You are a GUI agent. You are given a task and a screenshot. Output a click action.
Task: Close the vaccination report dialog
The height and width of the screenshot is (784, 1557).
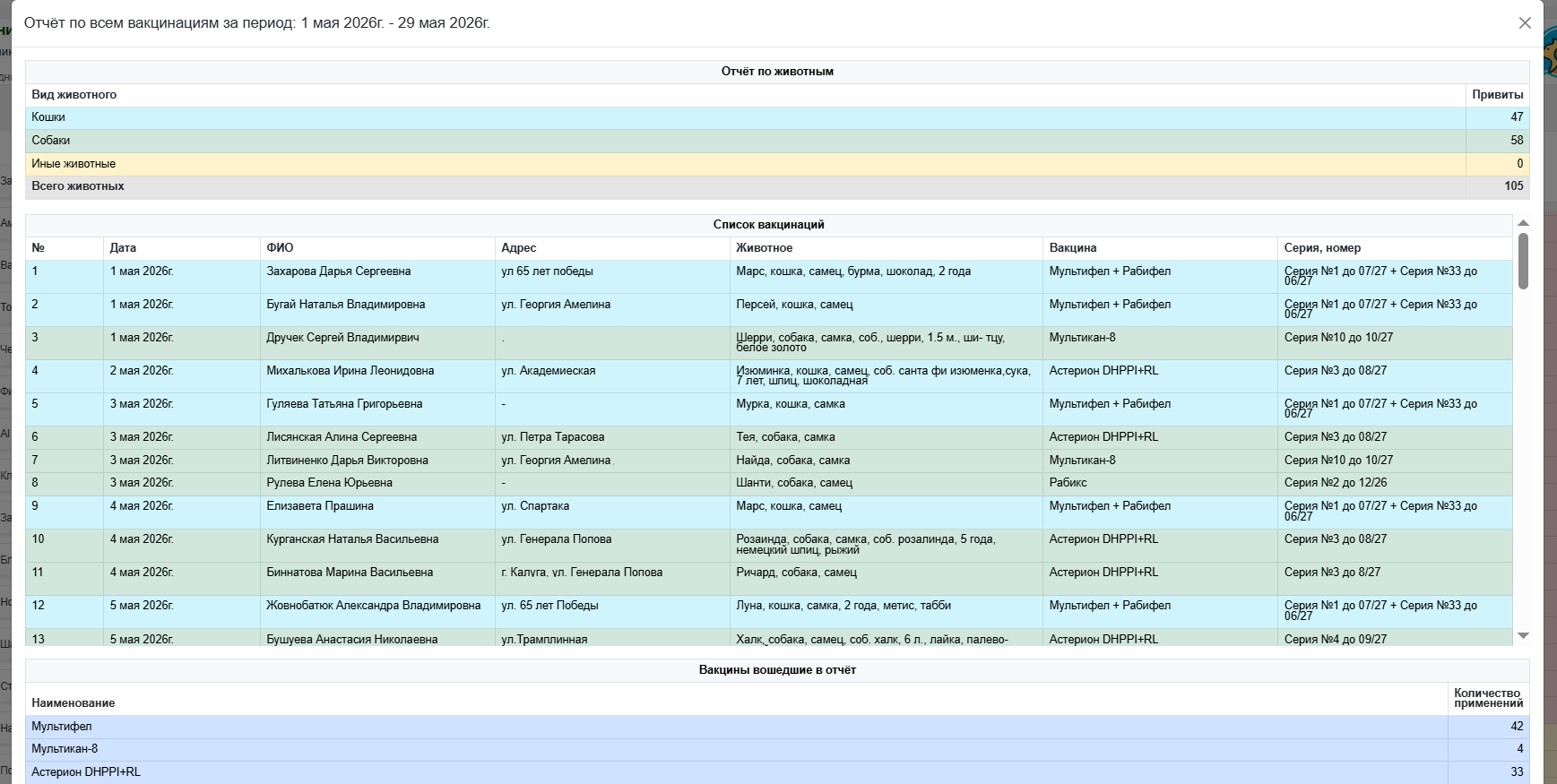click(1525, 23)
